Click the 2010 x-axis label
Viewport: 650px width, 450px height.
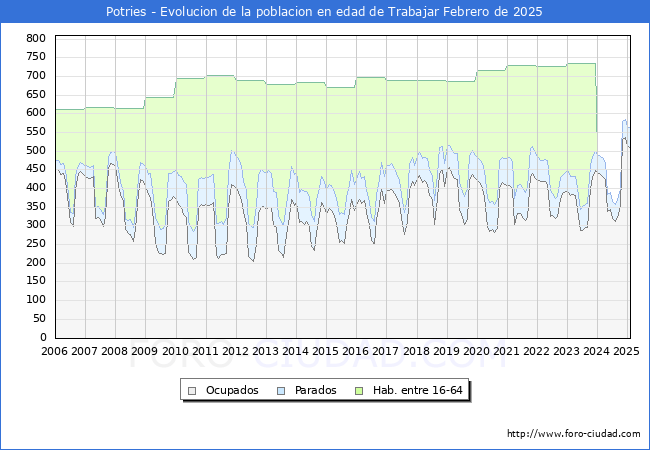tap(175, 351)
